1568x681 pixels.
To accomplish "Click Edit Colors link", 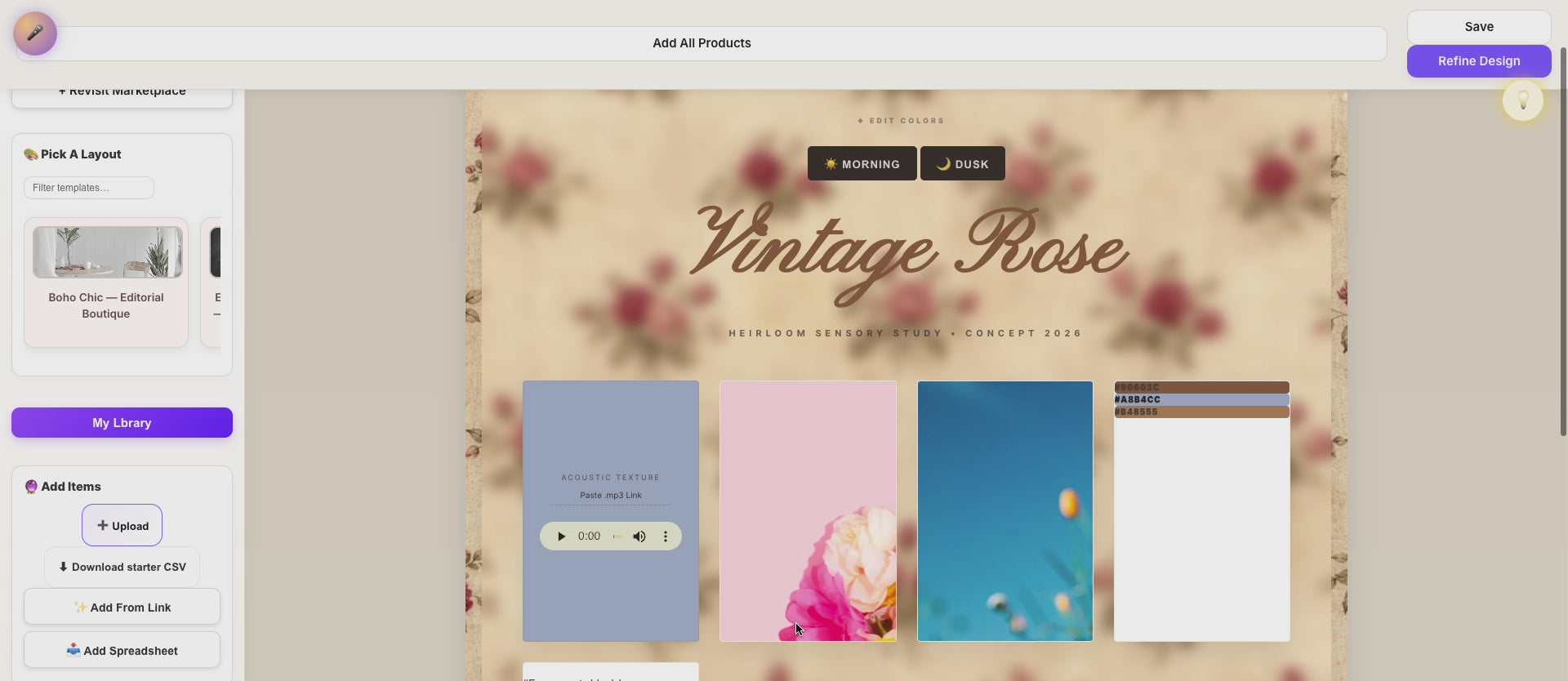I will (x=901, y=121).
